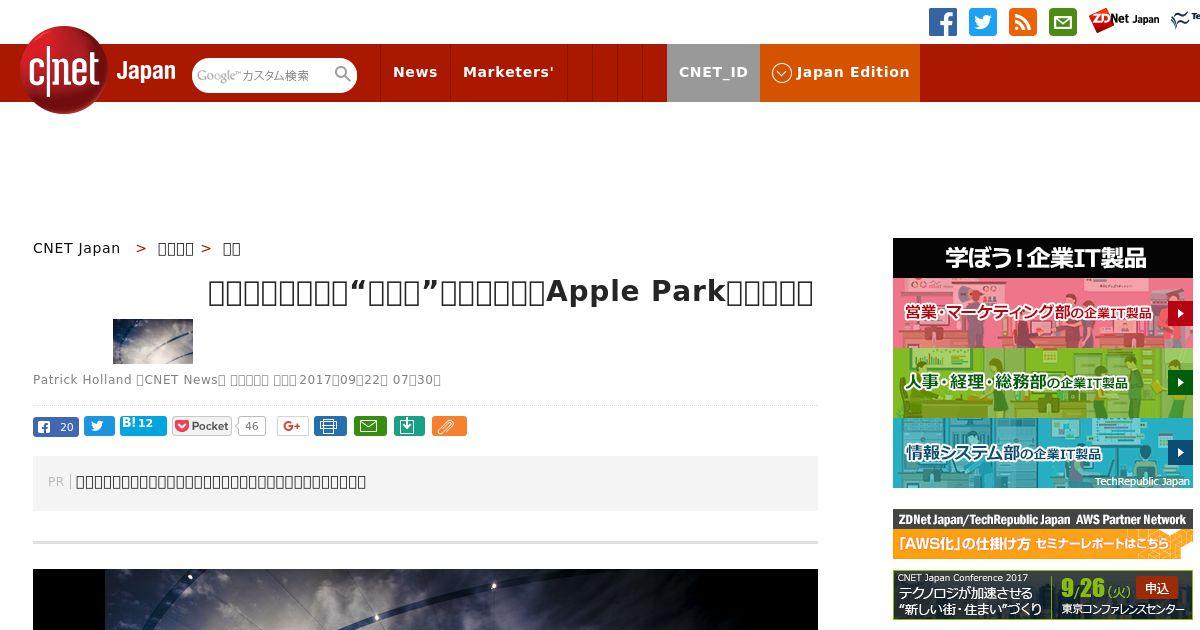Open the AWS化の仕掛け方 seminar report banner
The image size is (1200, 630).
[1043, 534]
